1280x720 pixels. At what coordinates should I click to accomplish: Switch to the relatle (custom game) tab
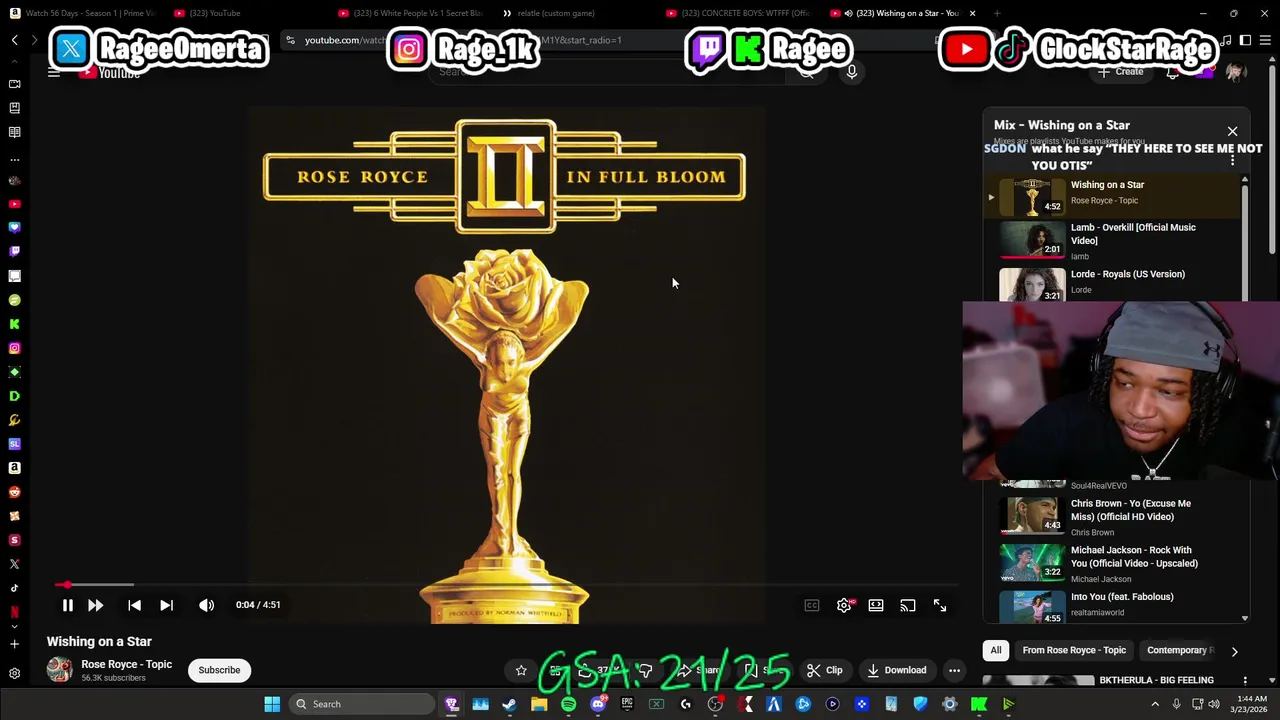click(x=556, y=13)
